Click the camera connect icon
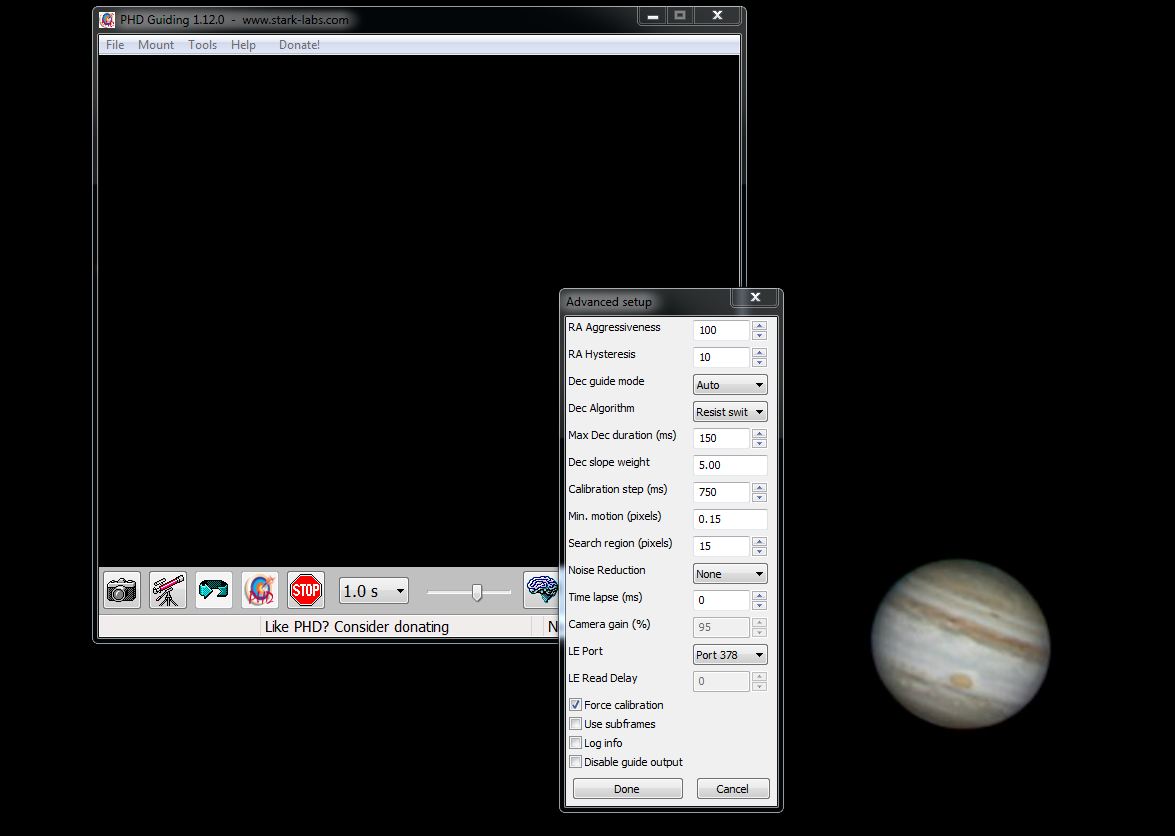 click(121, 590)
